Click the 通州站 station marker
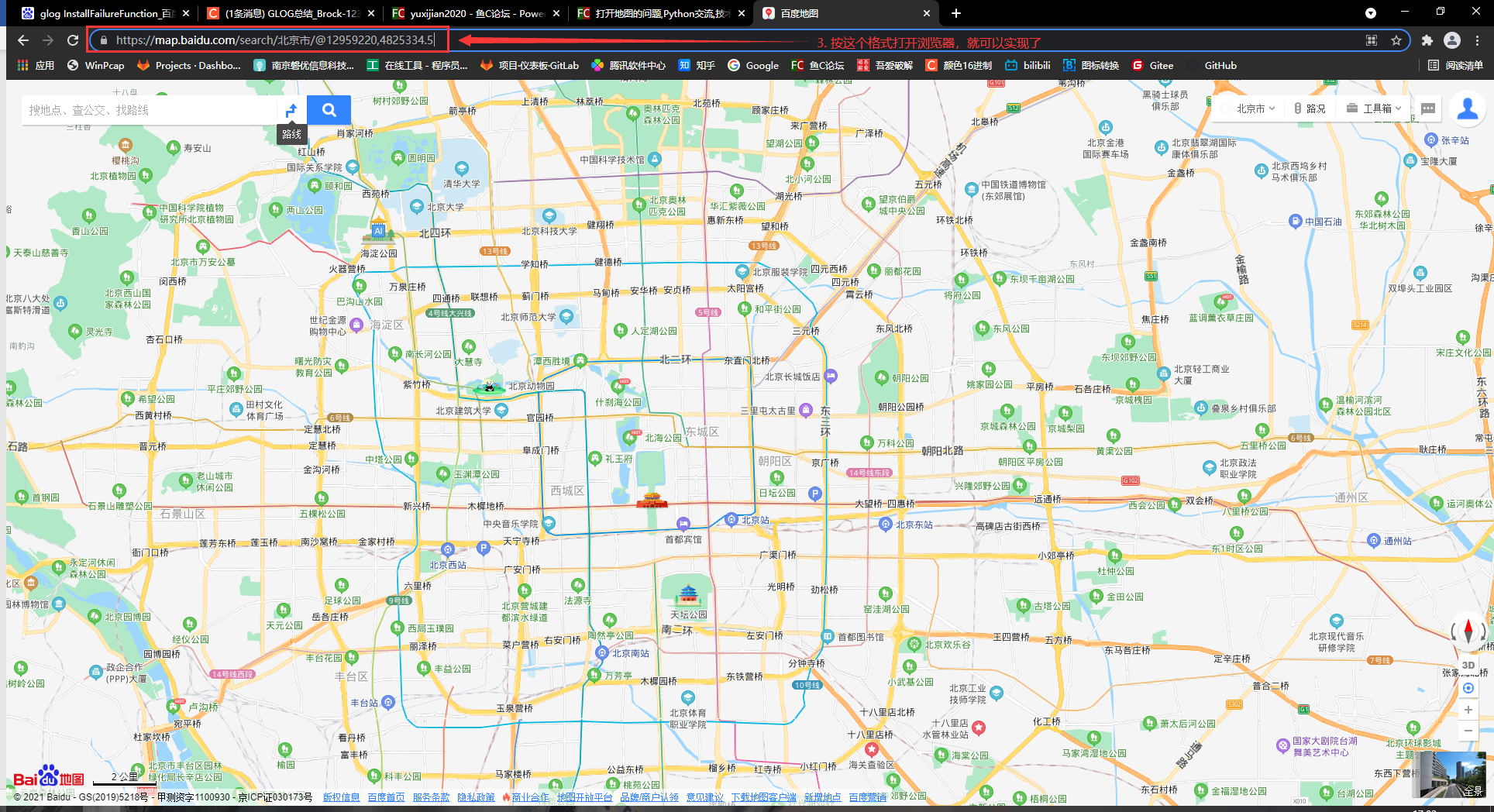The width and height of the screenshot is (1494, 812). 1374,541
